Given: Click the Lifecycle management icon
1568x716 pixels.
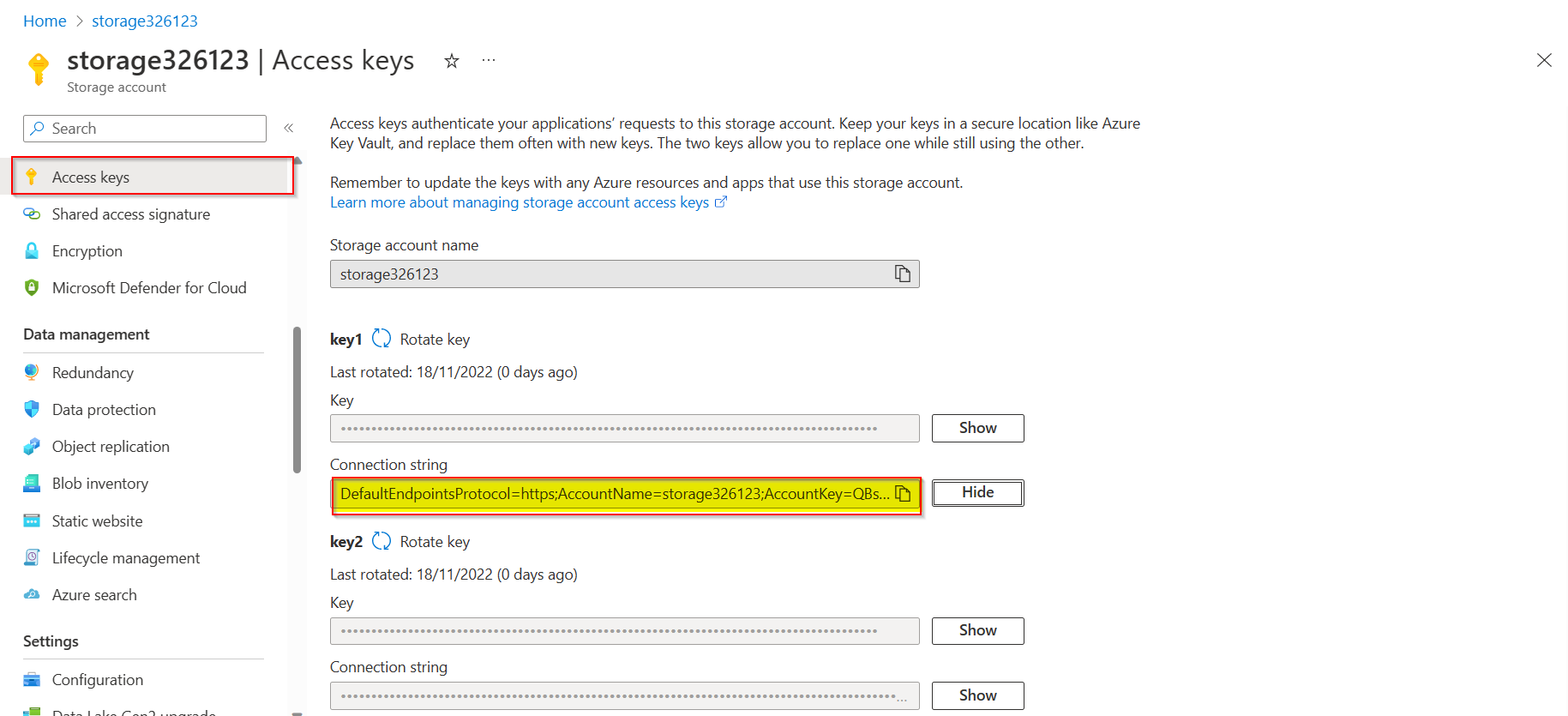Looking at the screenshot, I should pos(32,557).
